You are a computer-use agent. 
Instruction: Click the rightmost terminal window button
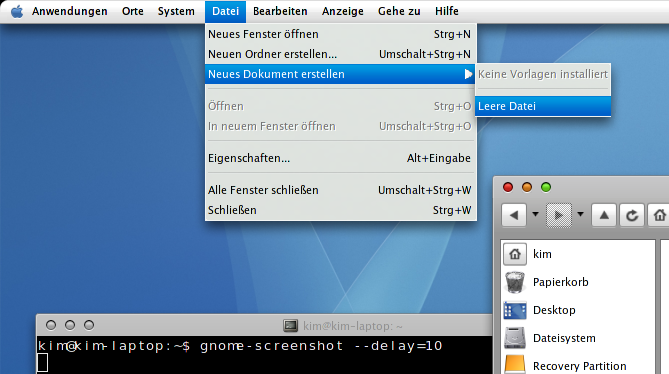pyautogui.click(x=89, y=325)
